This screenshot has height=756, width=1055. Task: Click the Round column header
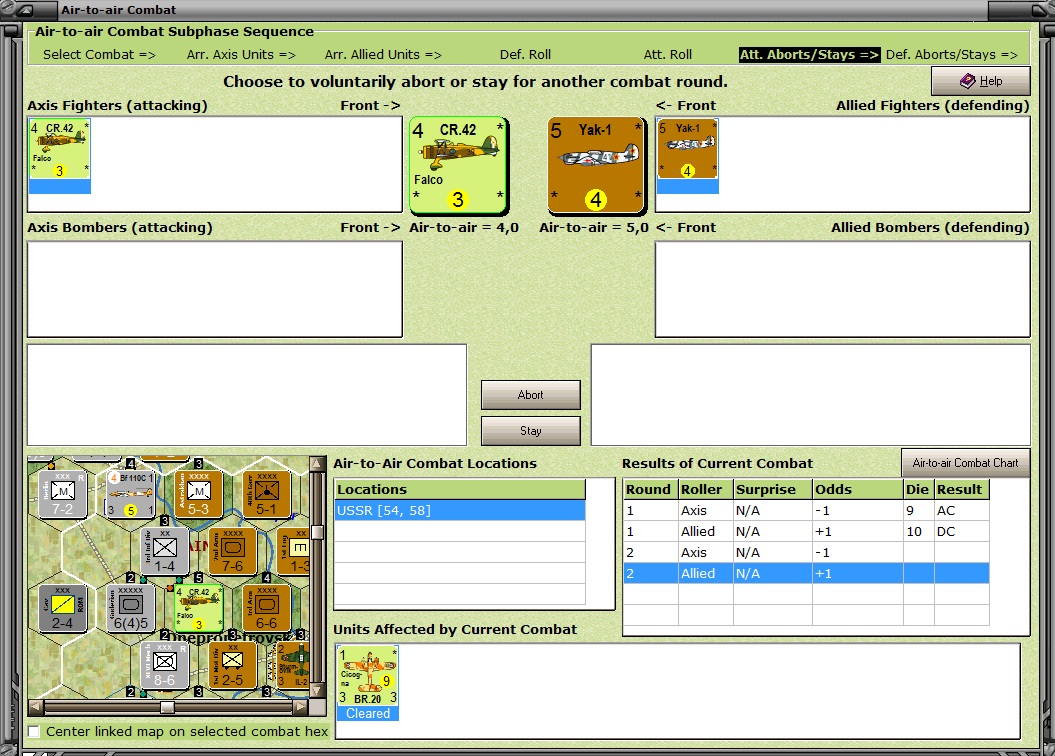click(651, 489)
